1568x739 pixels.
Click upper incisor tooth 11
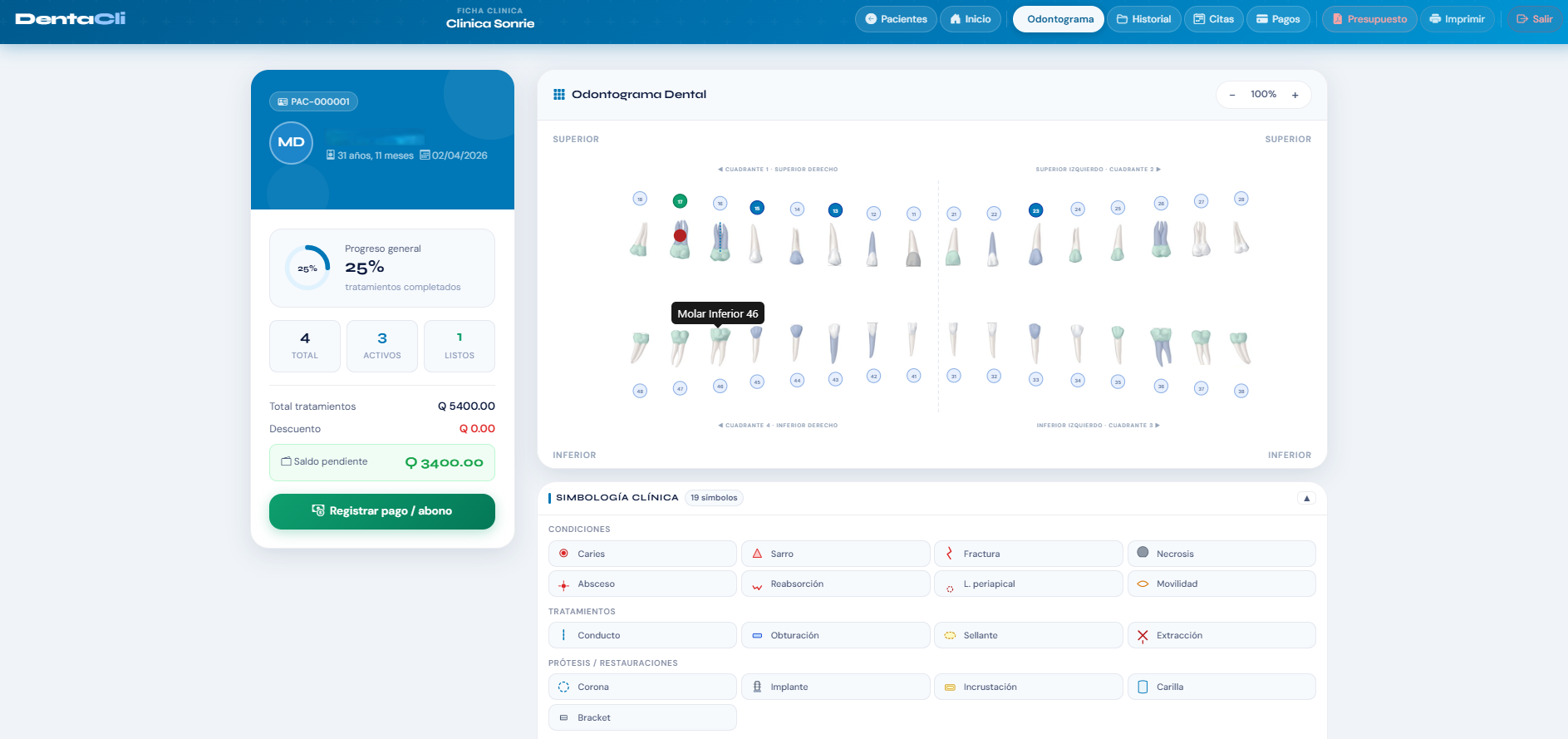point(913,248)
